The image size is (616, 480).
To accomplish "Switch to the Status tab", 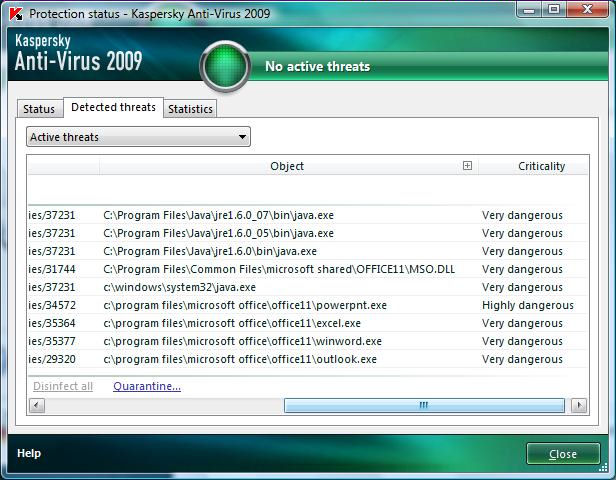I will click(x=39, y=109).
